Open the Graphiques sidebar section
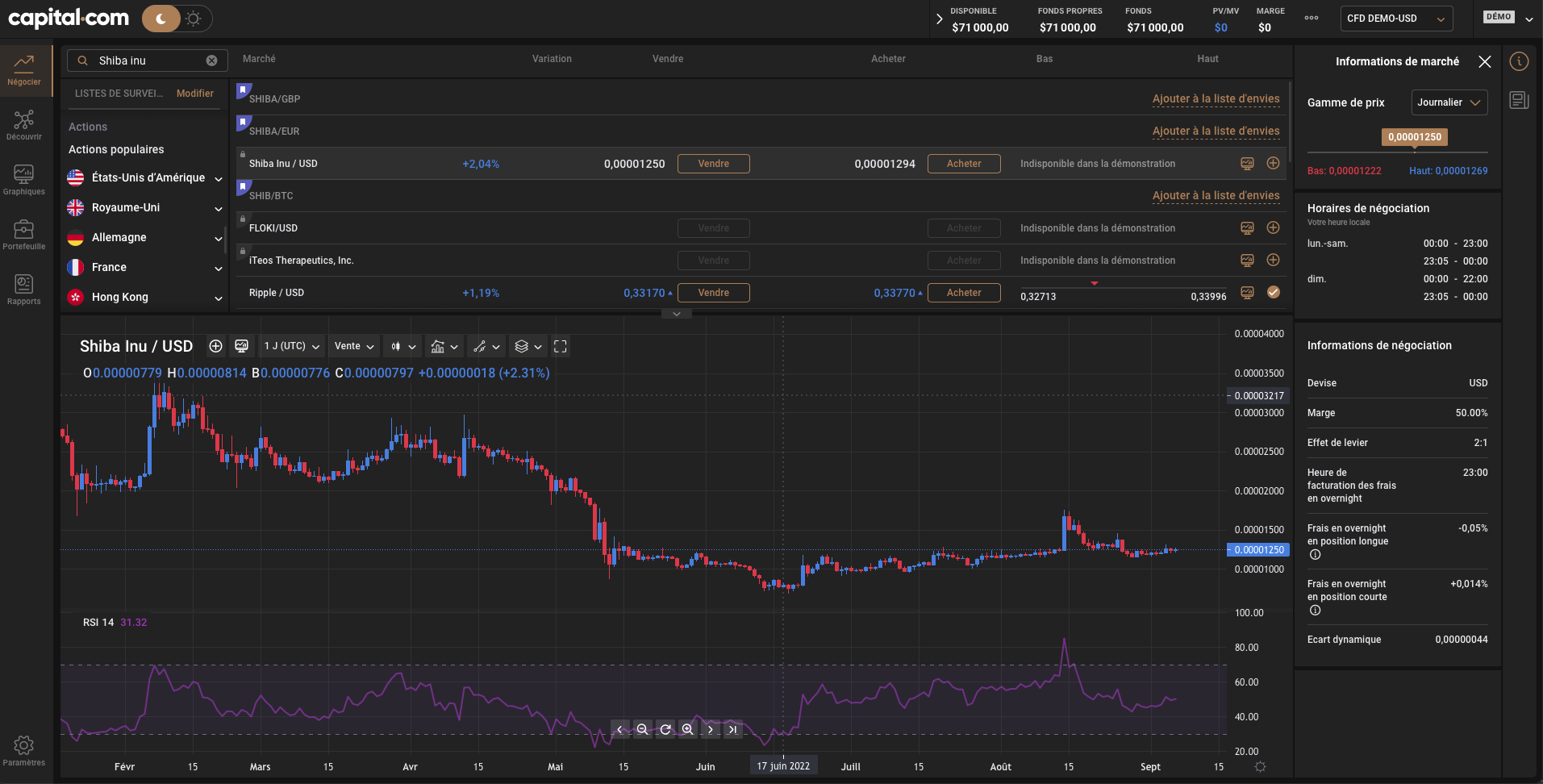This screenshot has width=1543, height=784. pos(24,180)
